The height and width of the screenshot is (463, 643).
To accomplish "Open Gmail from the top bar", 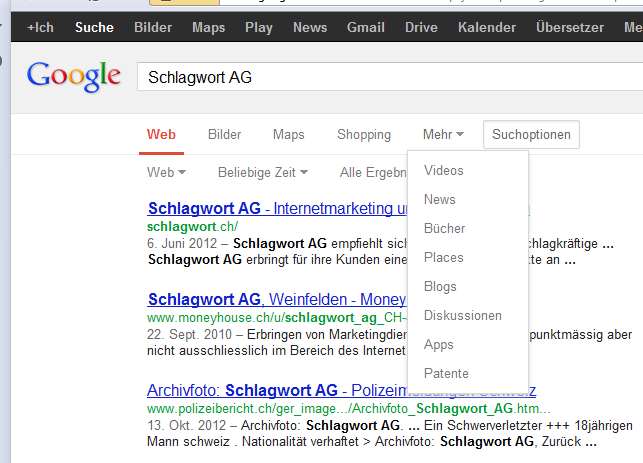I will [x=366, y=27].
